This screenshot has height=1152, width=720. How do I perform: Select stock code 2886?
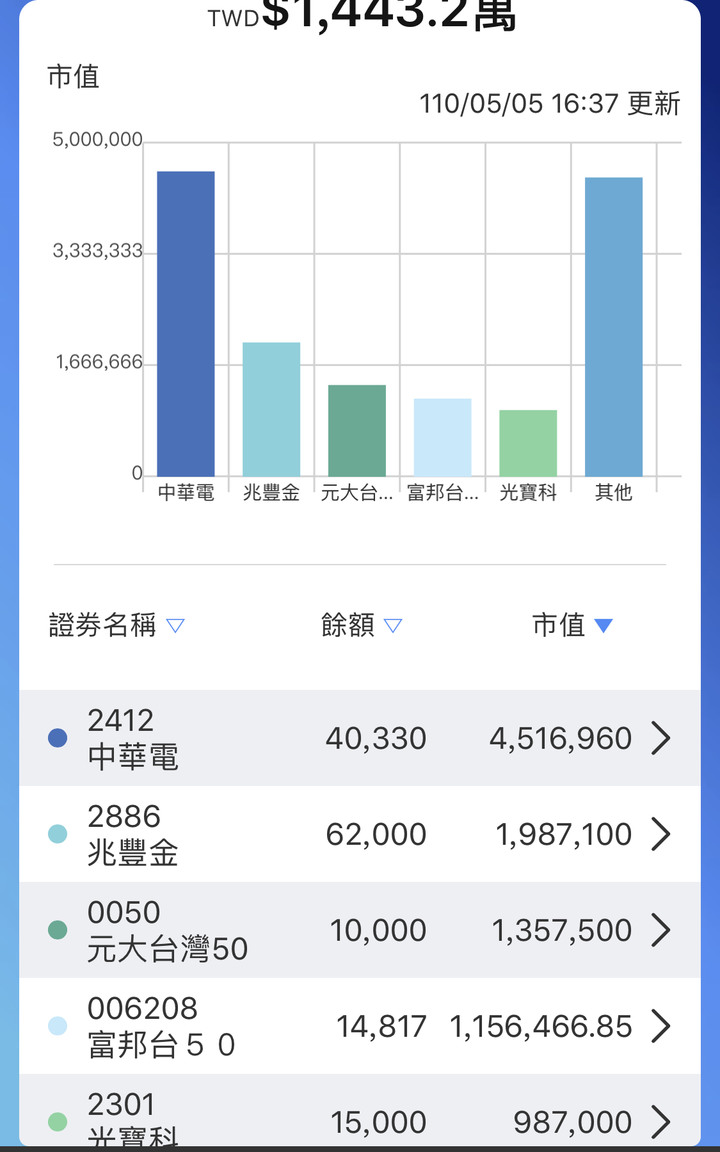click(x=123, y=816)
